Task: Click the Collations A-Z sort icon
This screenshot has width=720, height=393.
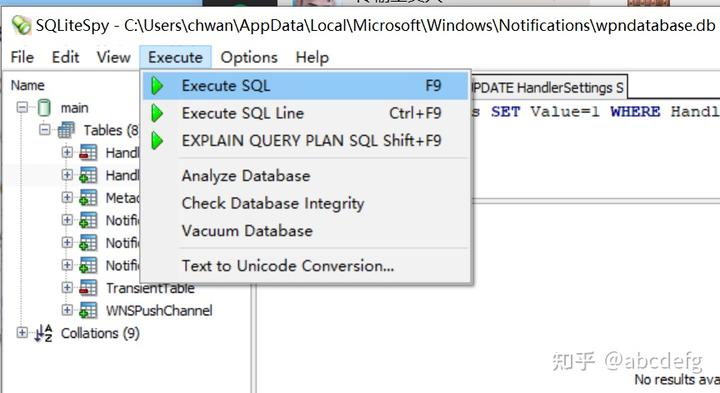Action: pyautogui.click(x=44, y=333)
